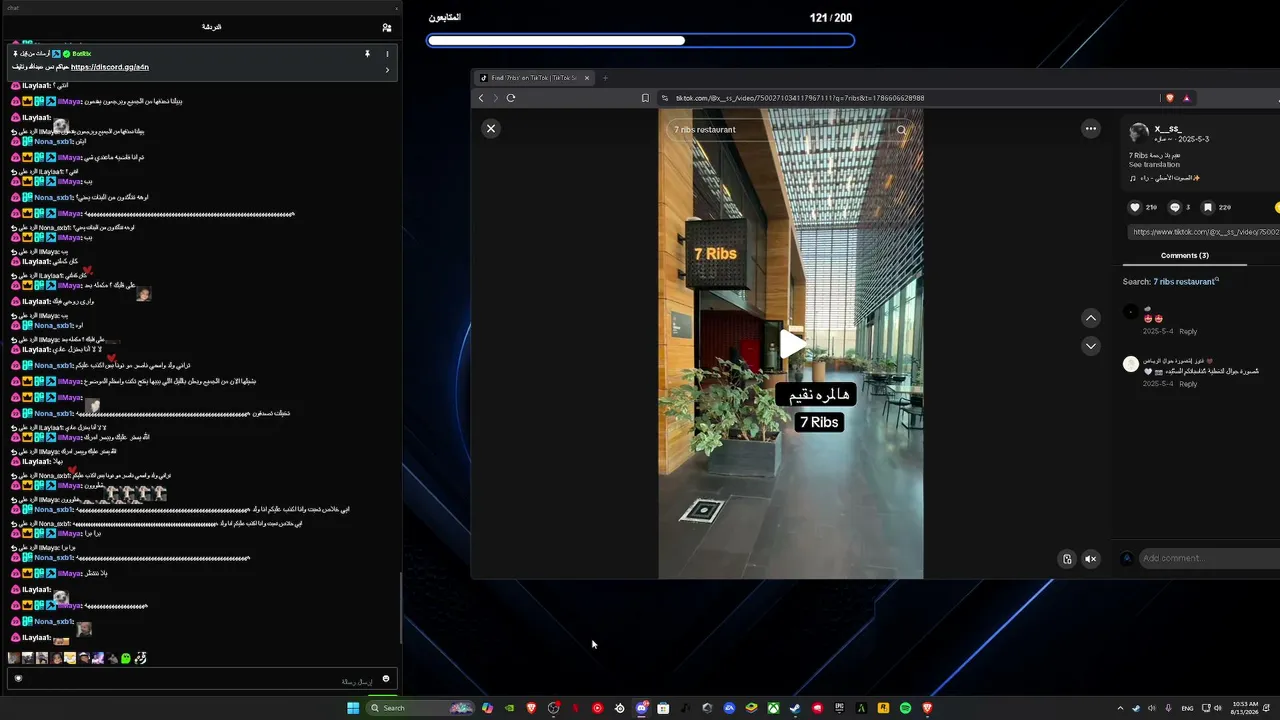Viewport: 1280px width, 720px height.
Task: Reply to the emoji comment dated 2025-5-4
Action: click(1188, 331)
